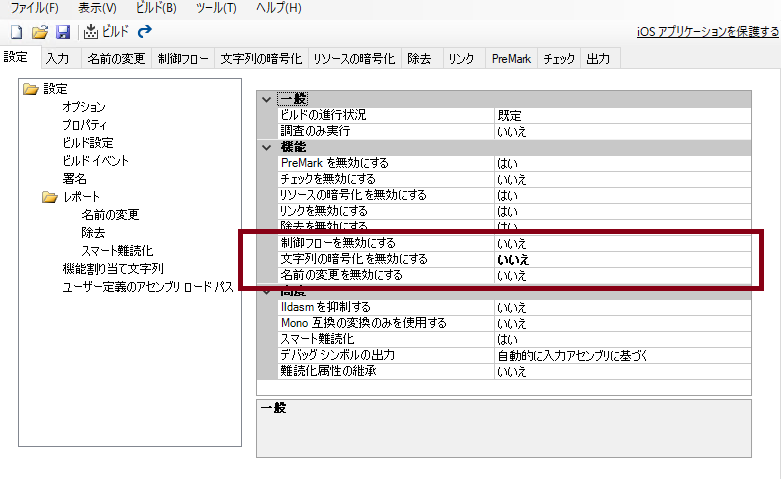Click the blue curved arrow toolbar icon

(x=144, y=31)
